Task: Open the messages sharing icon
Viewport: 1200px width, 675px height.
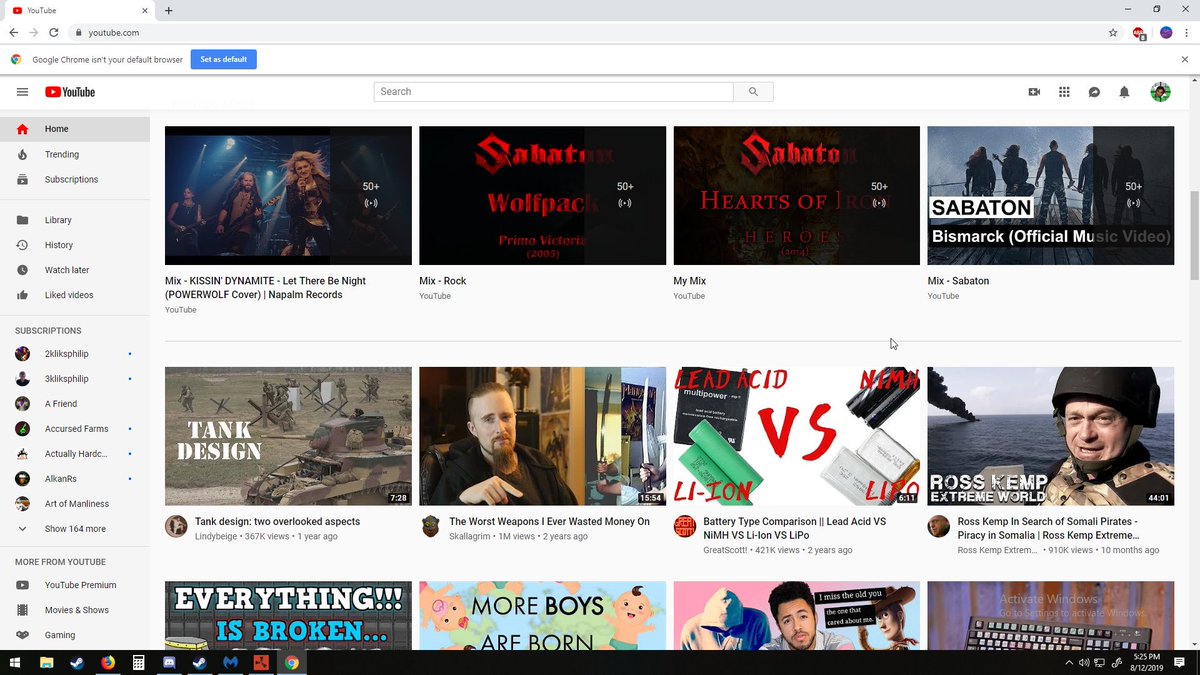Action: pos(1094,92)
